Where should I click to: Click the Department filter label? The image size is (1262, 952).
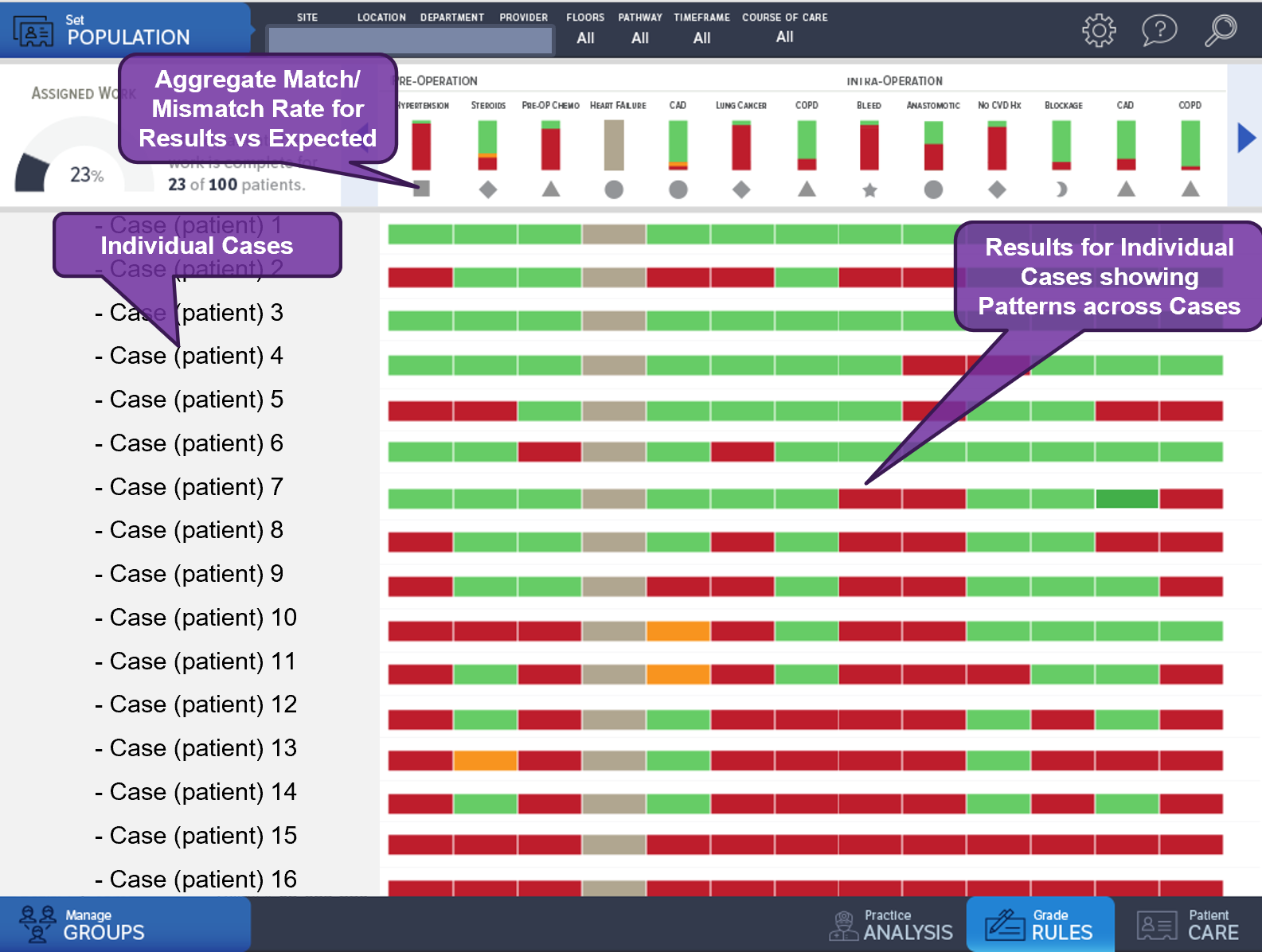(452, 18)
